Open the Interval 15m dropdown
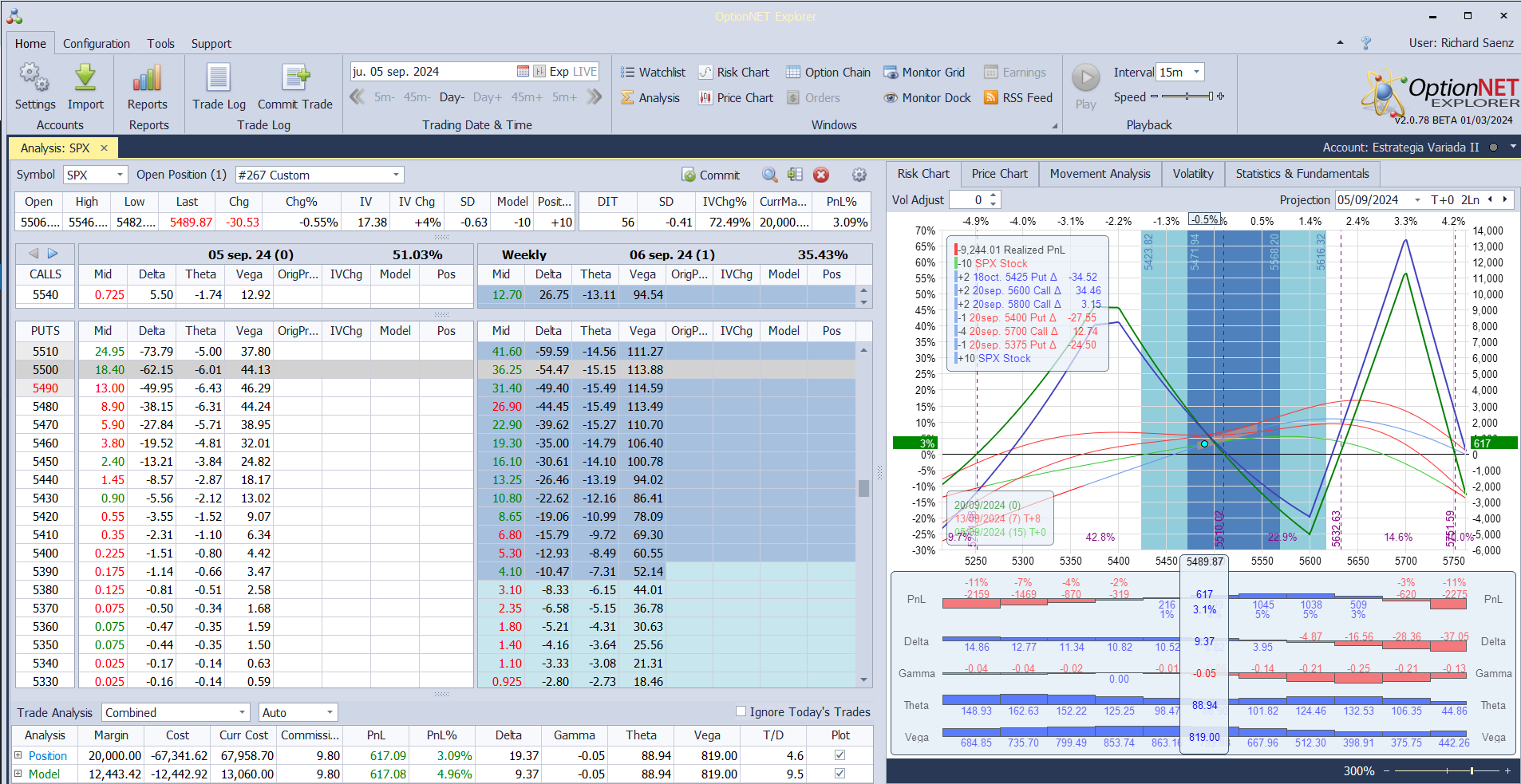The height and width of the screenshot is (784, 1521). (x=1196, y=72)
